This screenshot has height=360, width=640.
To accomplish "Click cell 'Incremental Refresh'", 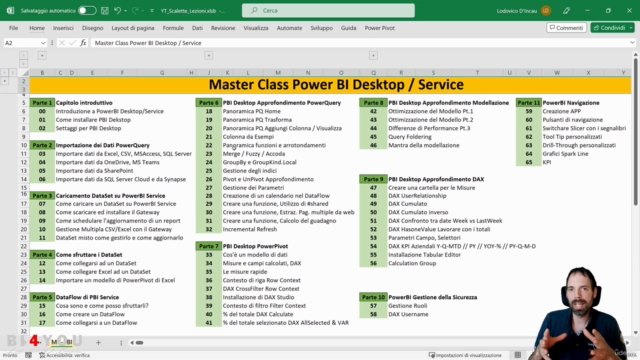I will point(250,229).
